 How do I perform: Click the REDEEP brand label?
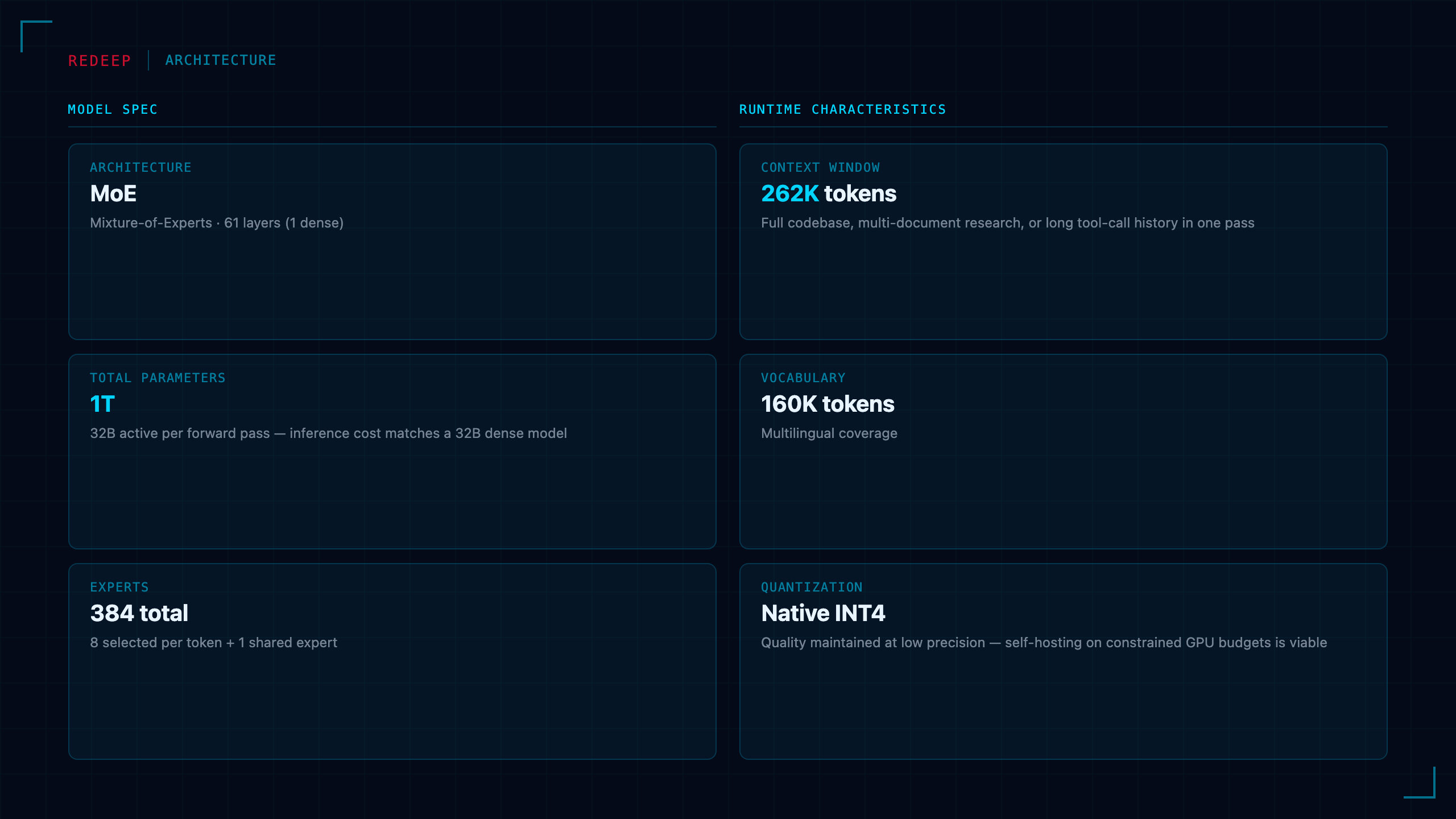tap(100, 60)
